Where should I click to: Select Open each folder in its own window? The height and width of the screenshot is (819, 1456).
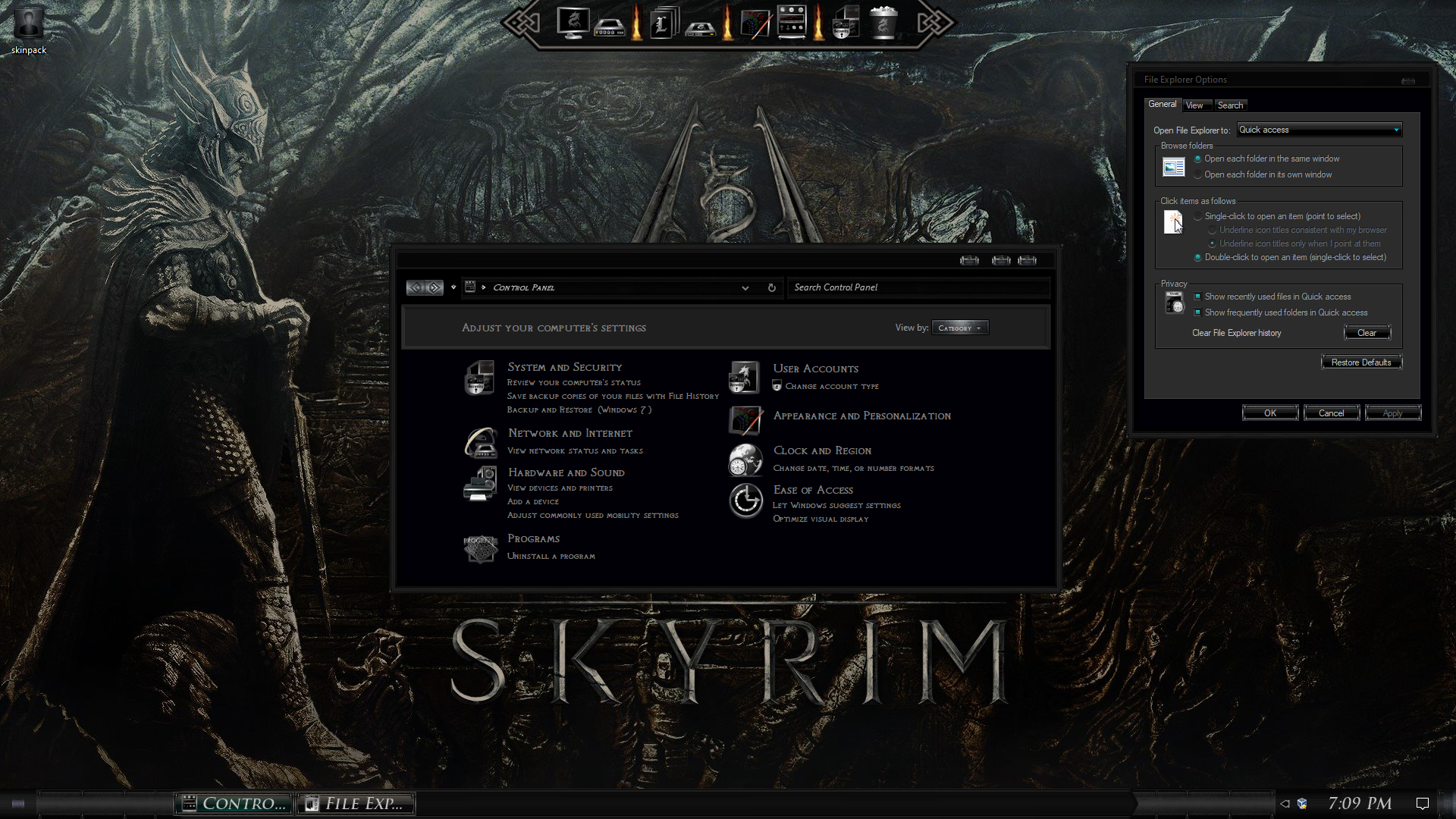(1198, 175)
